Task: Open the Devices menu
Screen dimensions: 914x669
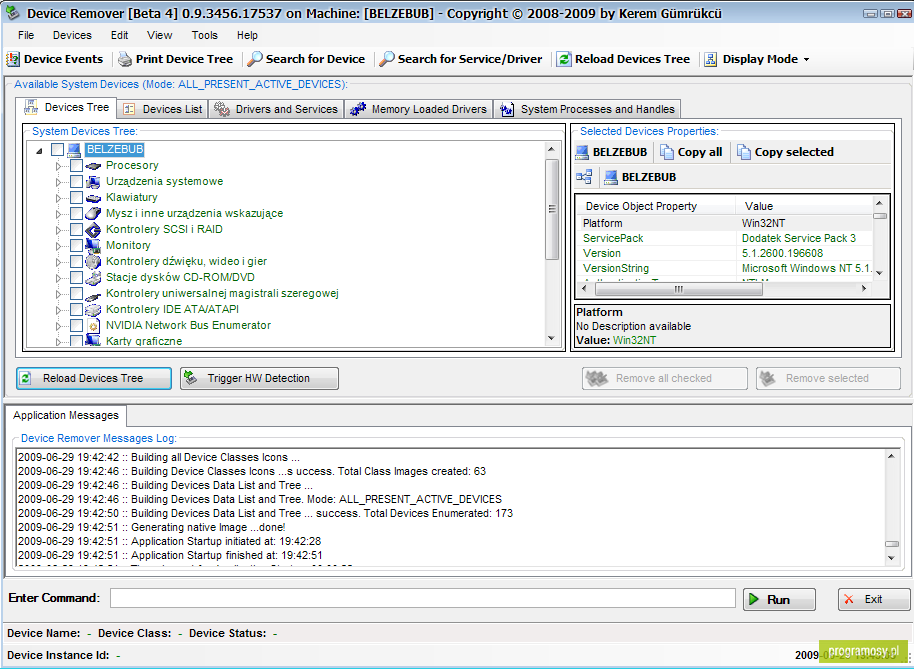Action: click(72, 35)
